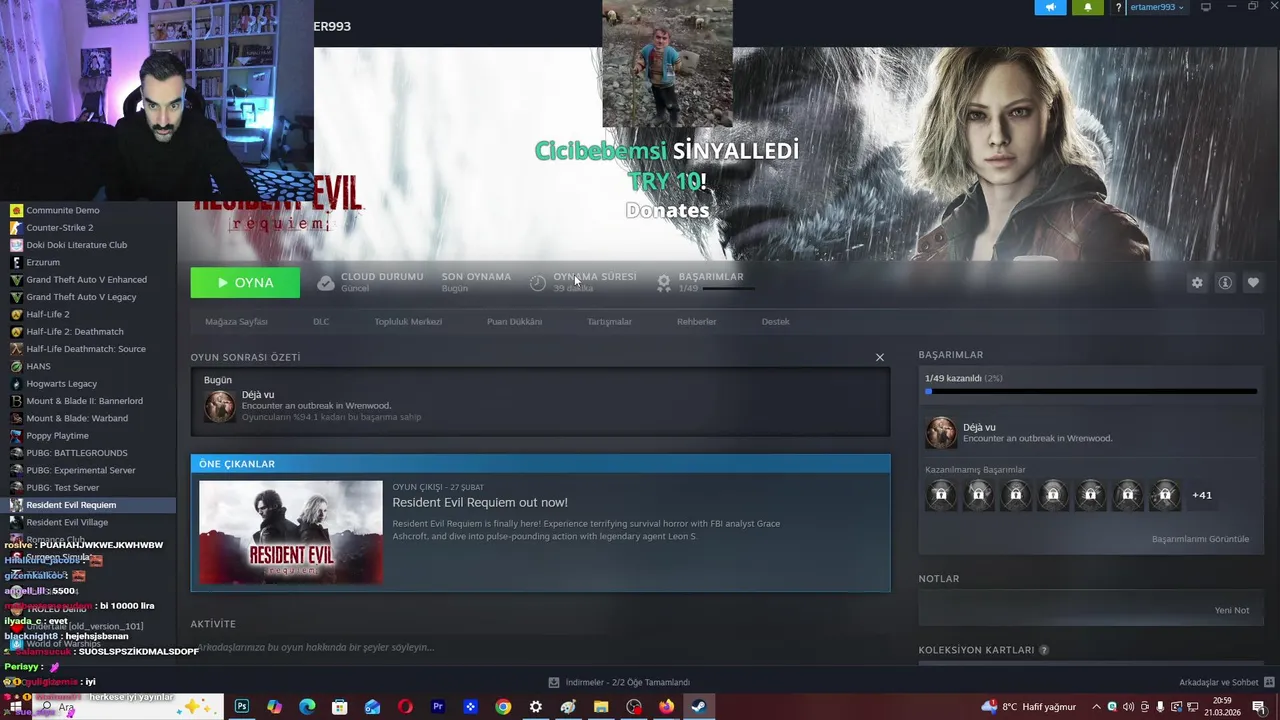Click the Yeni Not button
Viewport: 1280px width, 720px height.
(x=1232, y=610)
